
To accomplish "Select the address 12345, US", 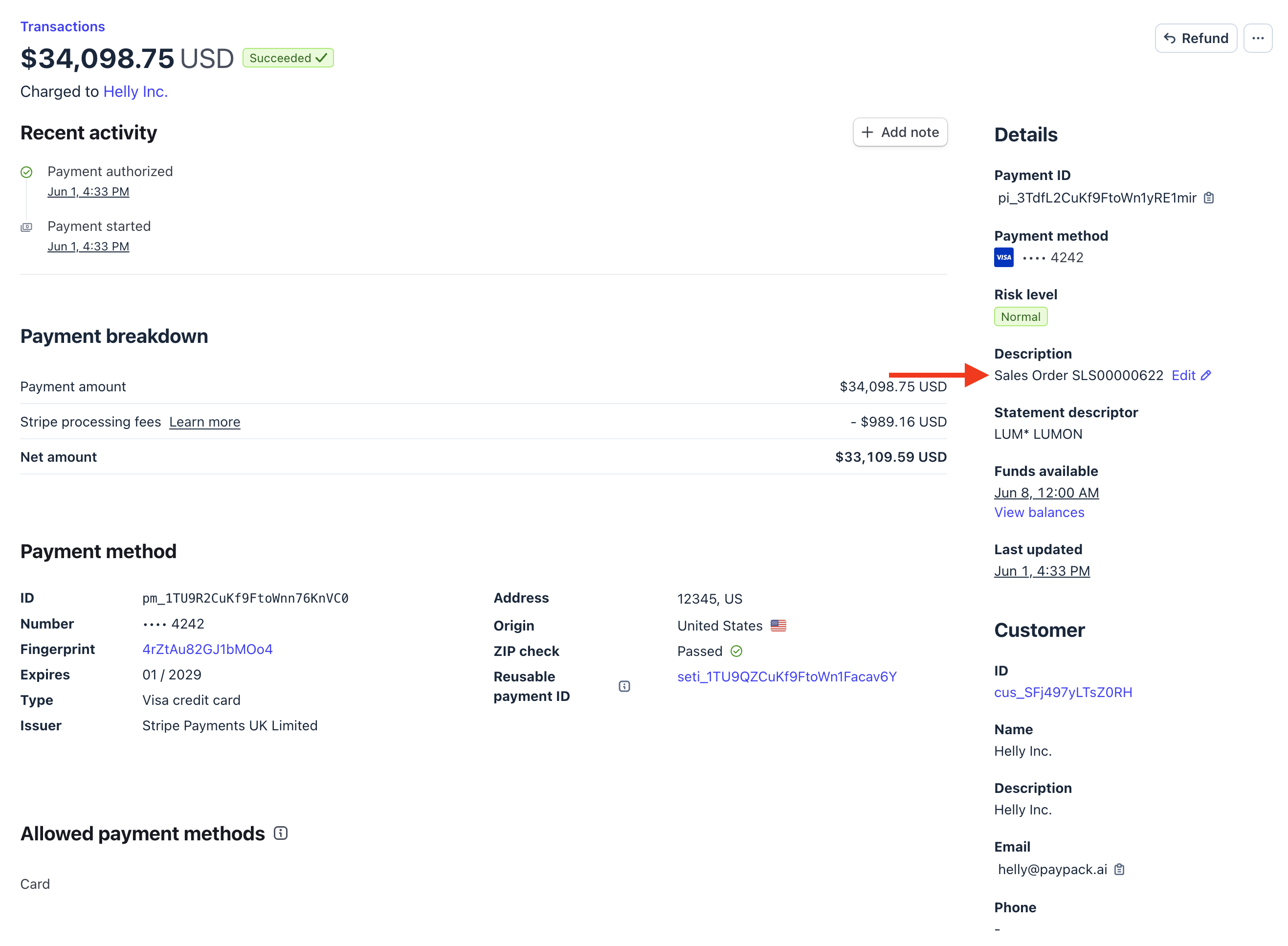I will 709,599.
